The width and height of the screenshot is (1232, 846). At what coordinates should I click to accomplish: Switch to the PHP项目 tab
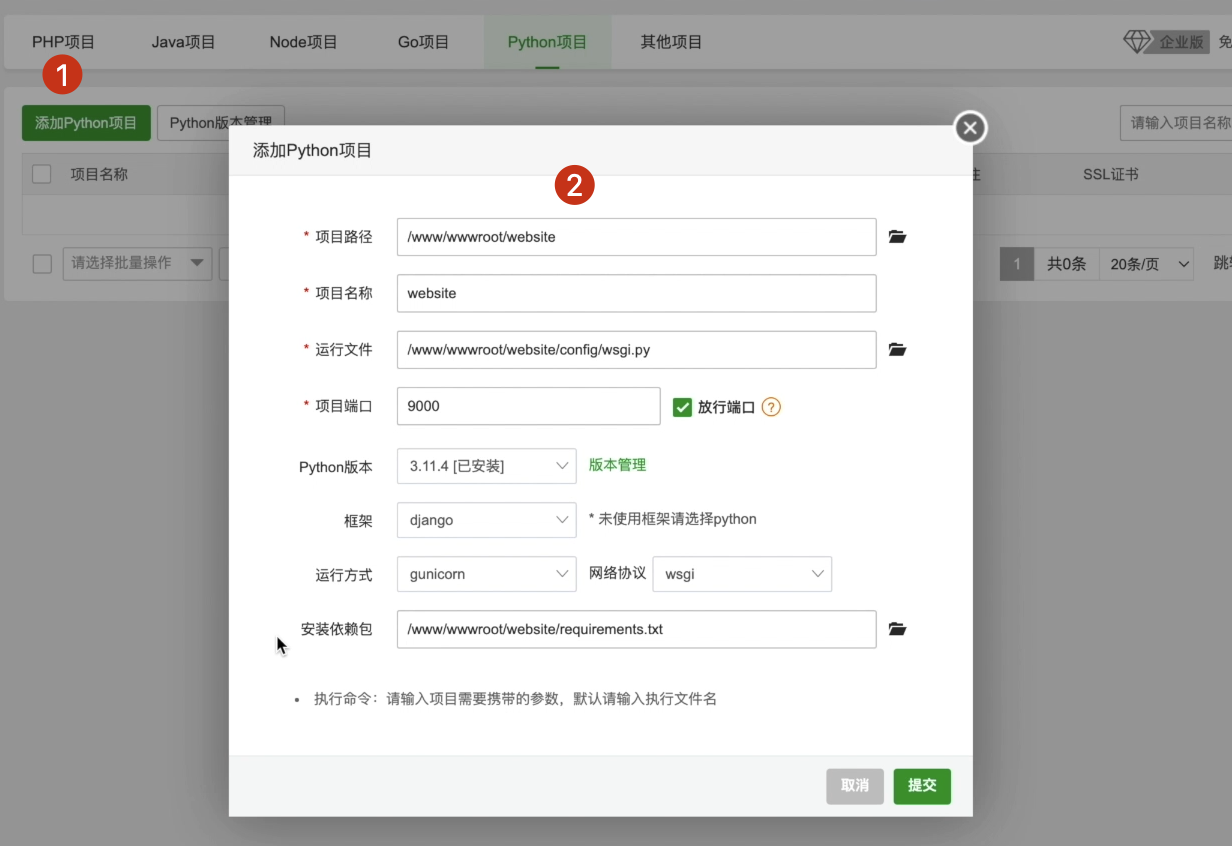click(x=63, y=42)
